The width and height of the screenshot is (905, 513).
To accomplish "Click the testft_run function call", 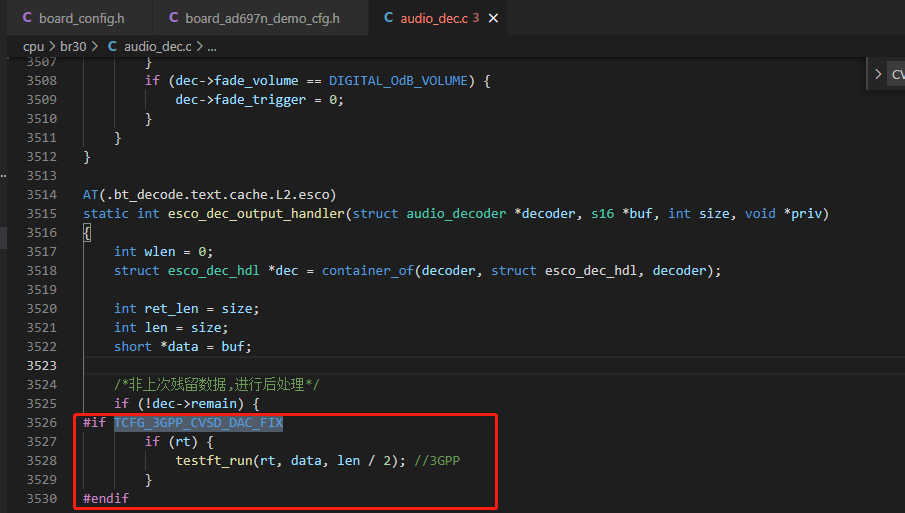I will pos(214,460).
